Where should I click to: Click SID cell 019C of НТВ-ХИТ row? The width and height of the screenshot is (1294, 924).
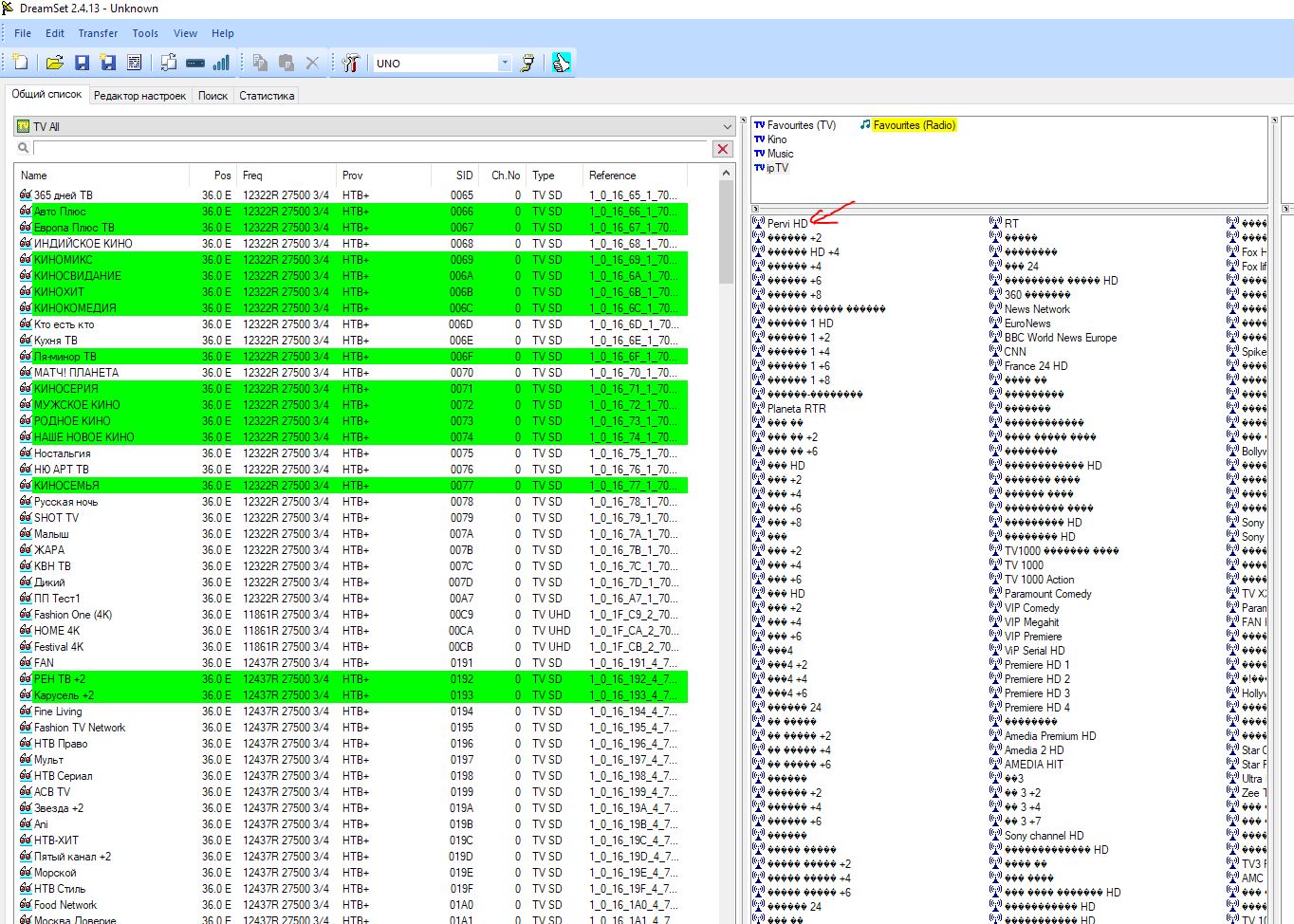pos(461,841)
